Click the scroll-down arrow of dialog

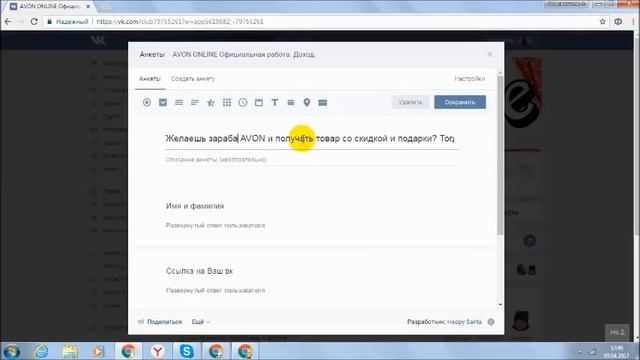500,304
